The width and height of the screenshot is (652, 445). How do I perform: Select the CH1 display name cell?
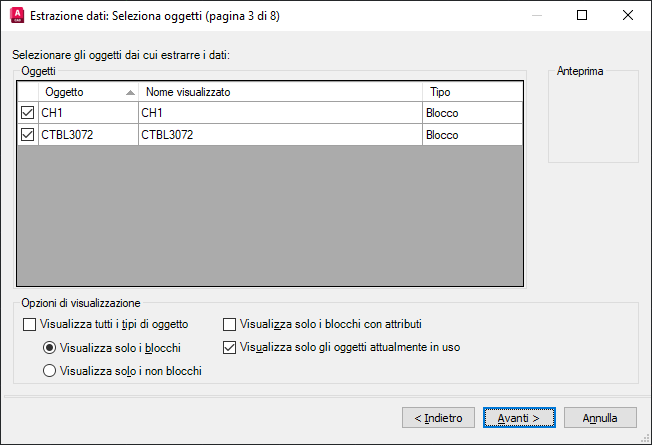pyautogui.click(x=280, y=113)
